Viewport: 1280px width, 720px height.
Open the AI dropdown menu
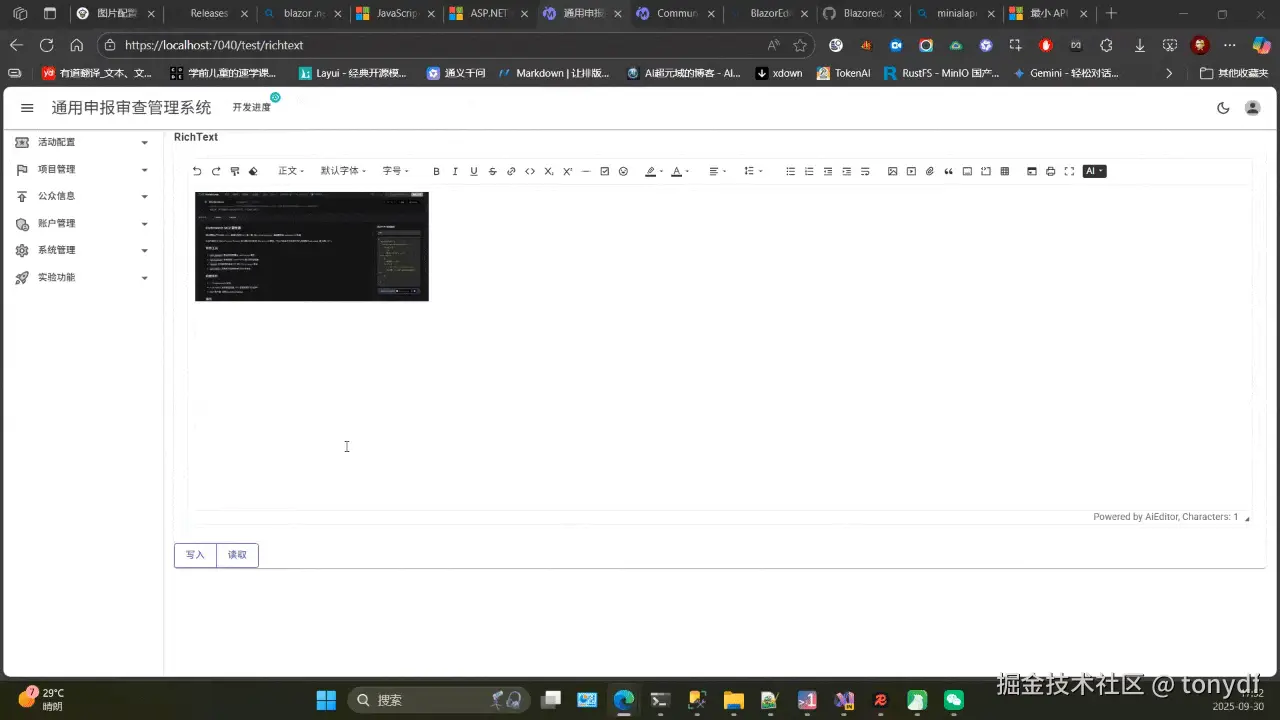point(1094,171)
